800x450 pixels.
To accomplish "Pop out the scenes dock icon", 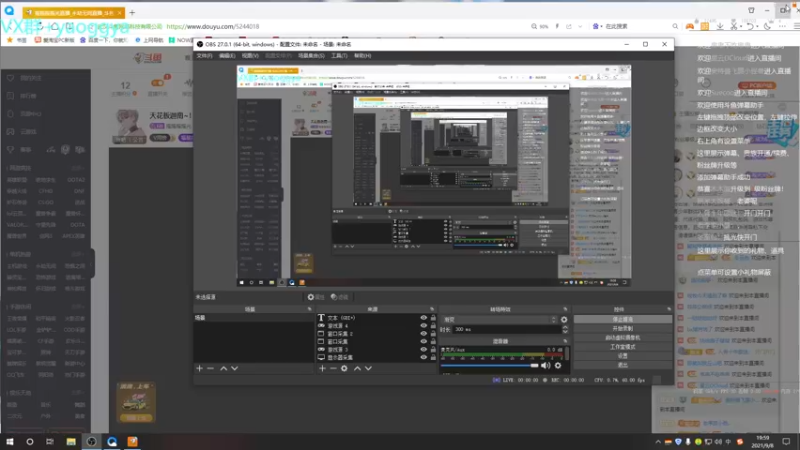I will click(309, 309).
